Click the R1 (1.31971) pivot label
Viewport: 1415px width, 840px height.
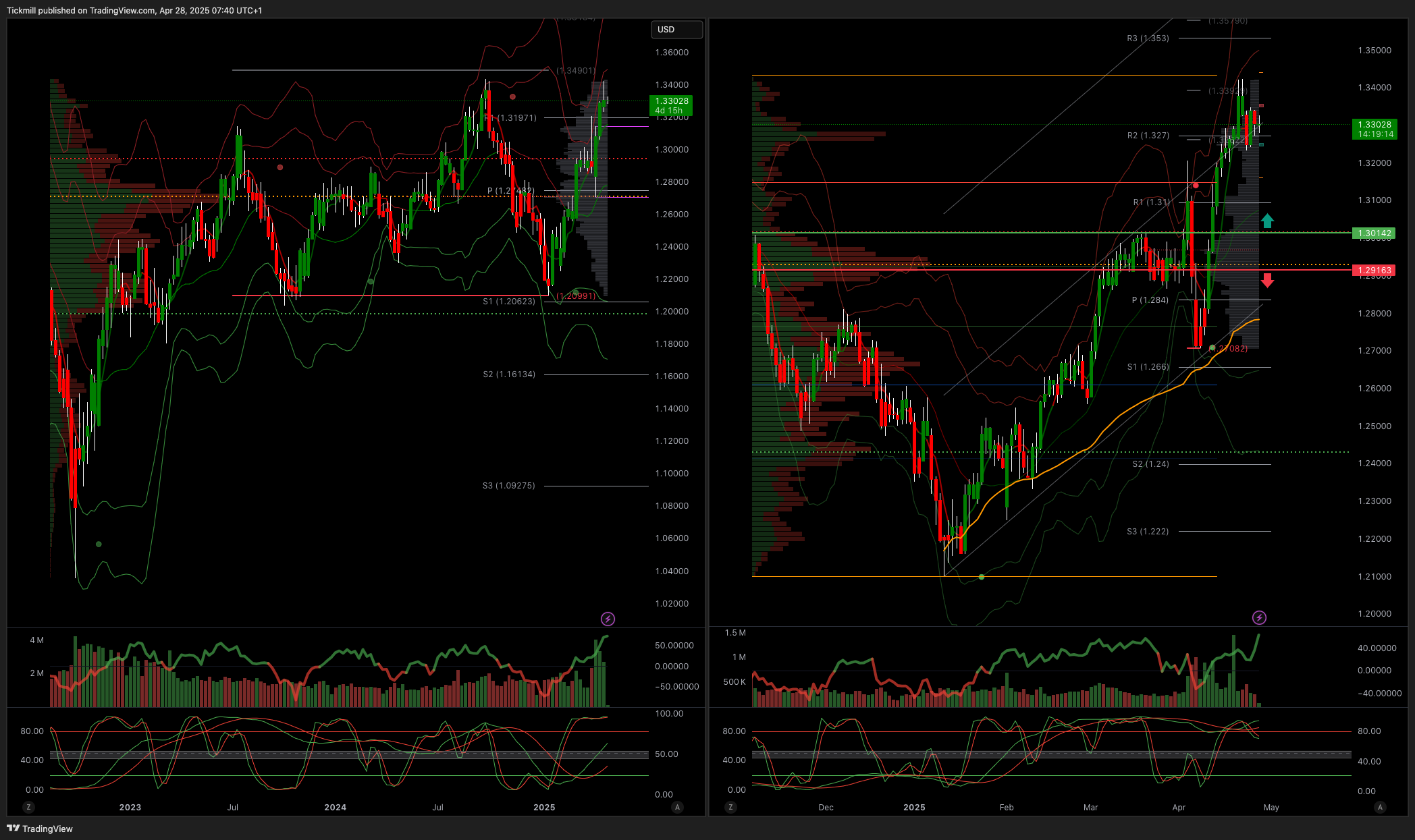click(x=510, y=118)
